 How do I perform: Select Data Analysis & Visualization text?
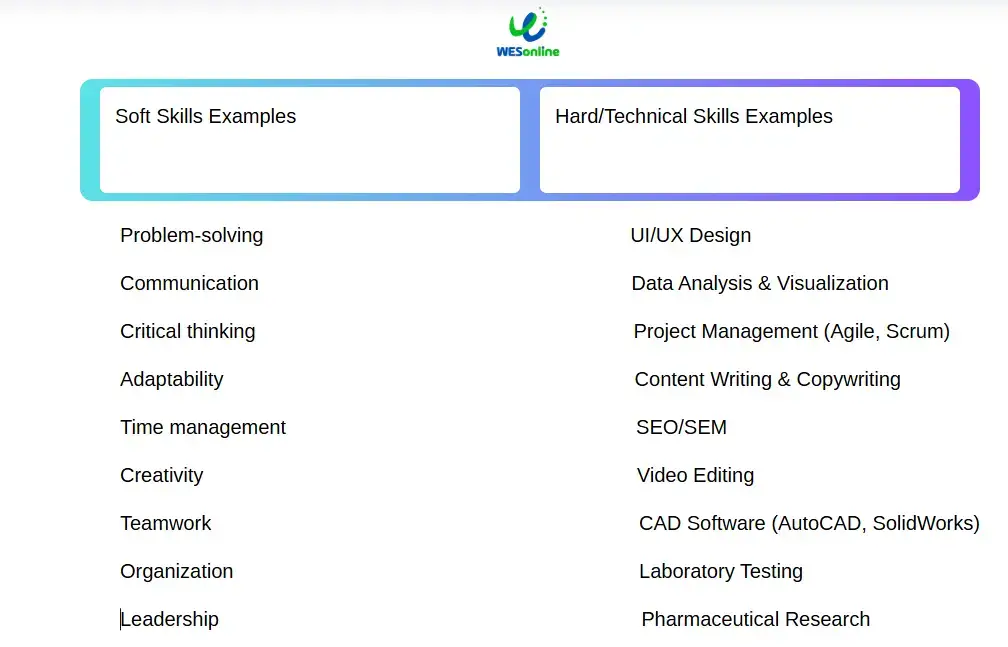pyautogui.click(x=760, y=283)
